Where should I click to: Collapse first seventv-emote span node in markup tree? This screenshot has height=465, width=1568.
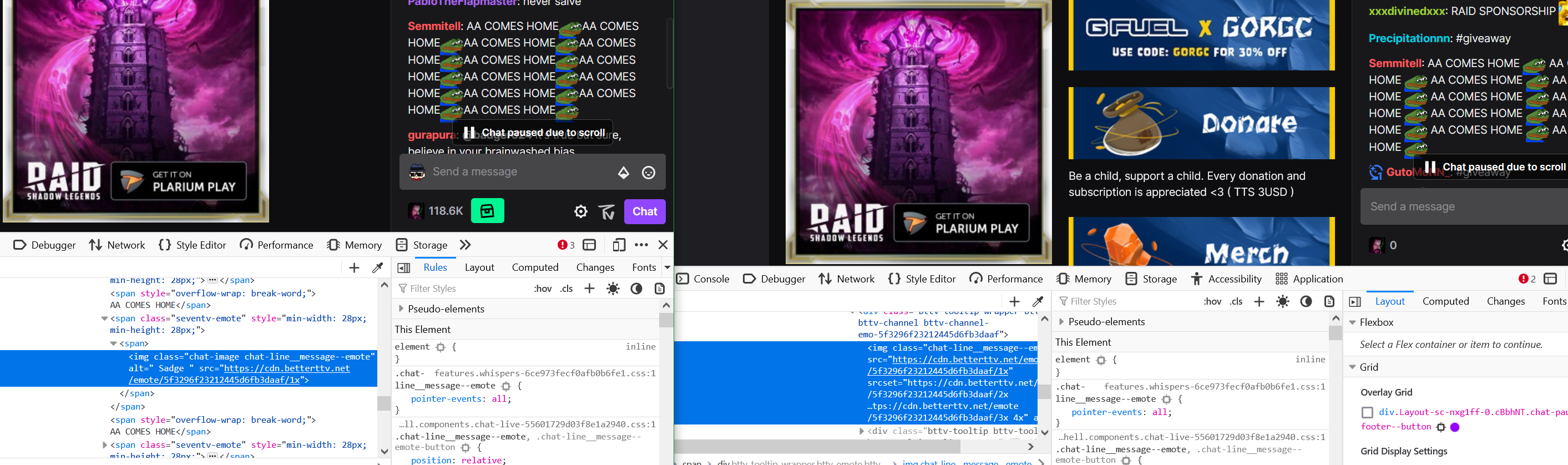[104, 319]
